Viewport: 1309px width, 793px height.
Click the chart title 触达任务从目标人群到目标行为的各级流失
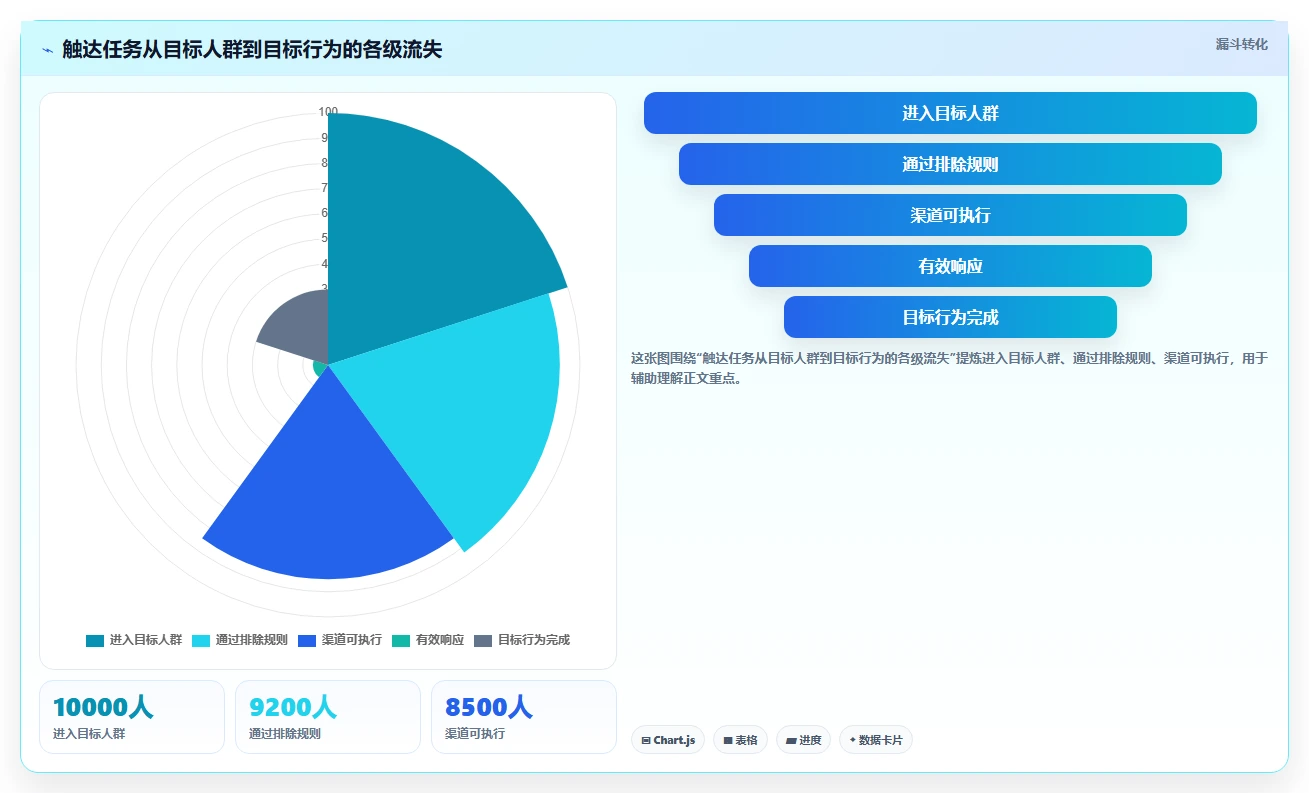coord(251,50)
